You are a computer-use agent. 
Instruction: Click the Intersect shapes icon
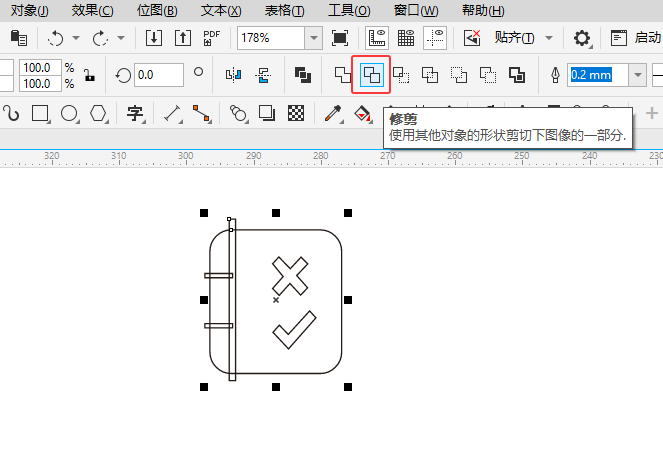[x=400, y=75]
